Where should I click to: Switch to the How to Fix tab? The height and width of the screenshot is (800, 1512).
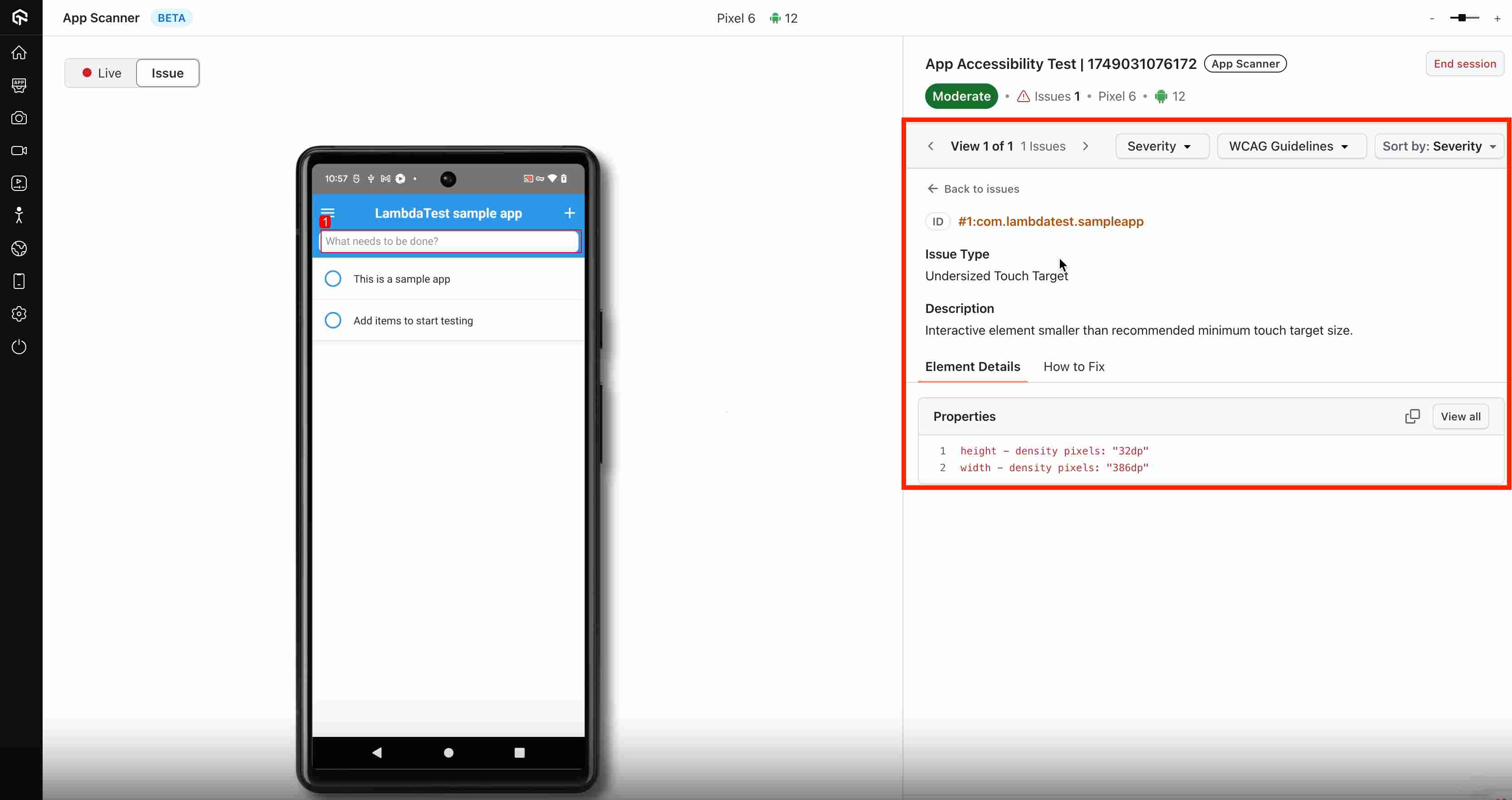(x=1073, y=367)
